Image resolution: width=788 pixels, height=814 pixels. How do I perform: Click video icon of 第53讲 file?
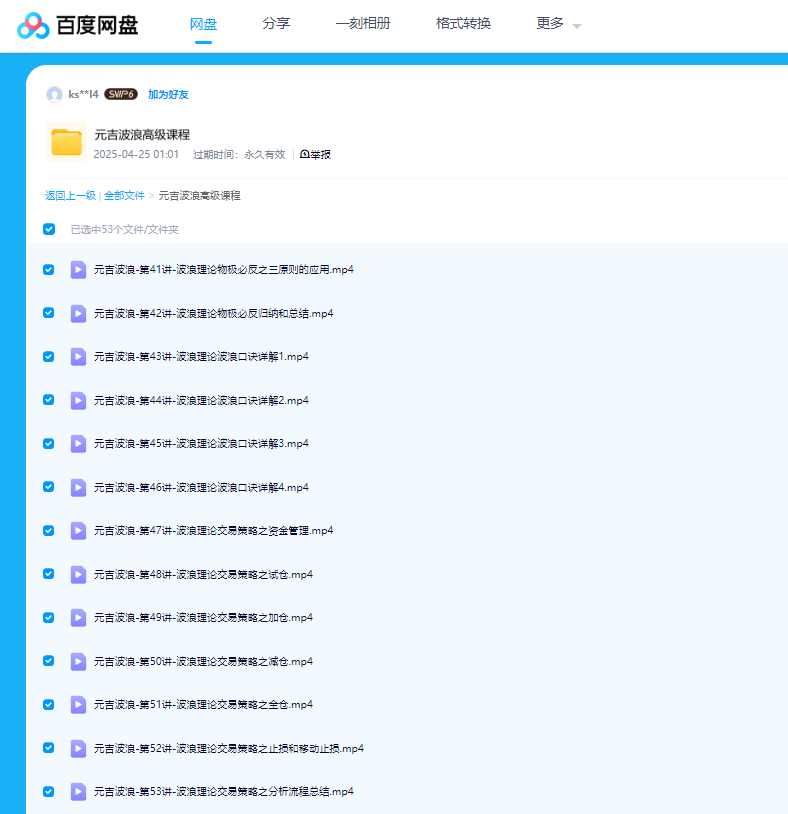(x=78, y=791)
